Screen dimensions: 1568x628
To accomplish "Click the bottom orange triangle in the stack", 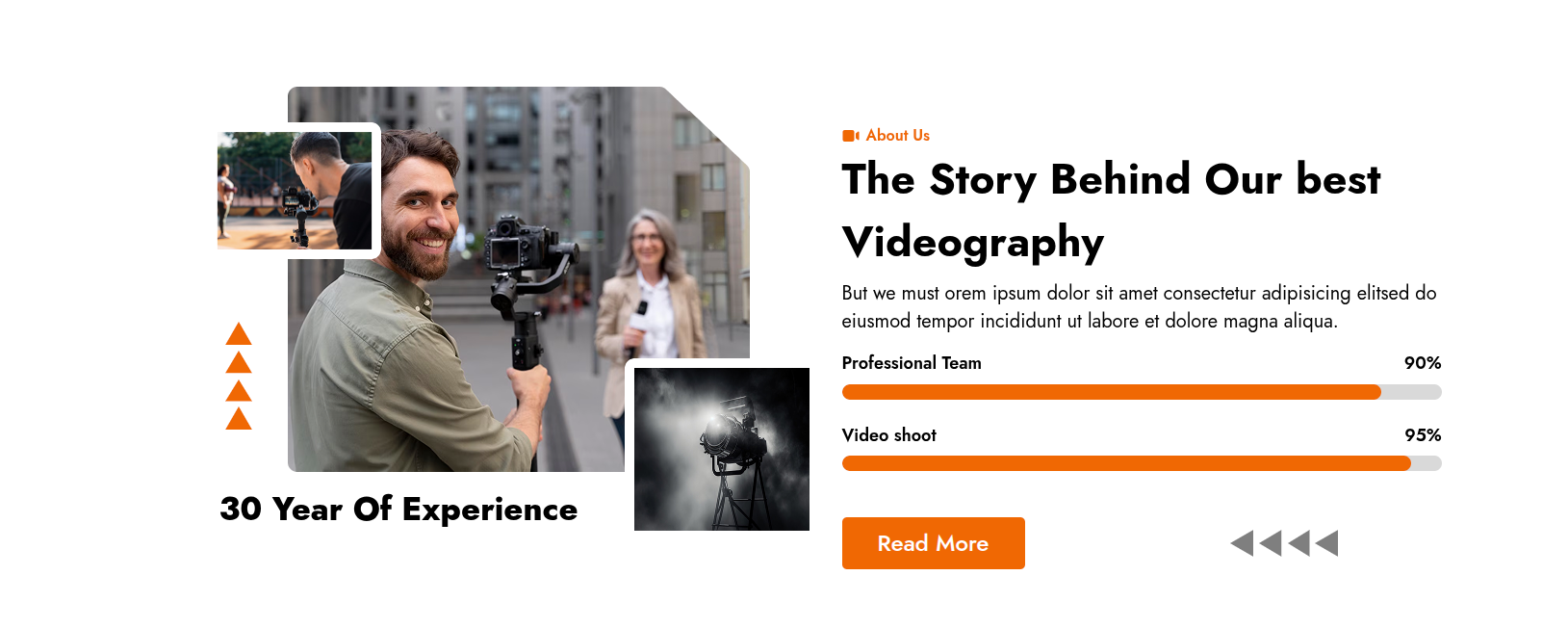I will (x=239, y=418).
